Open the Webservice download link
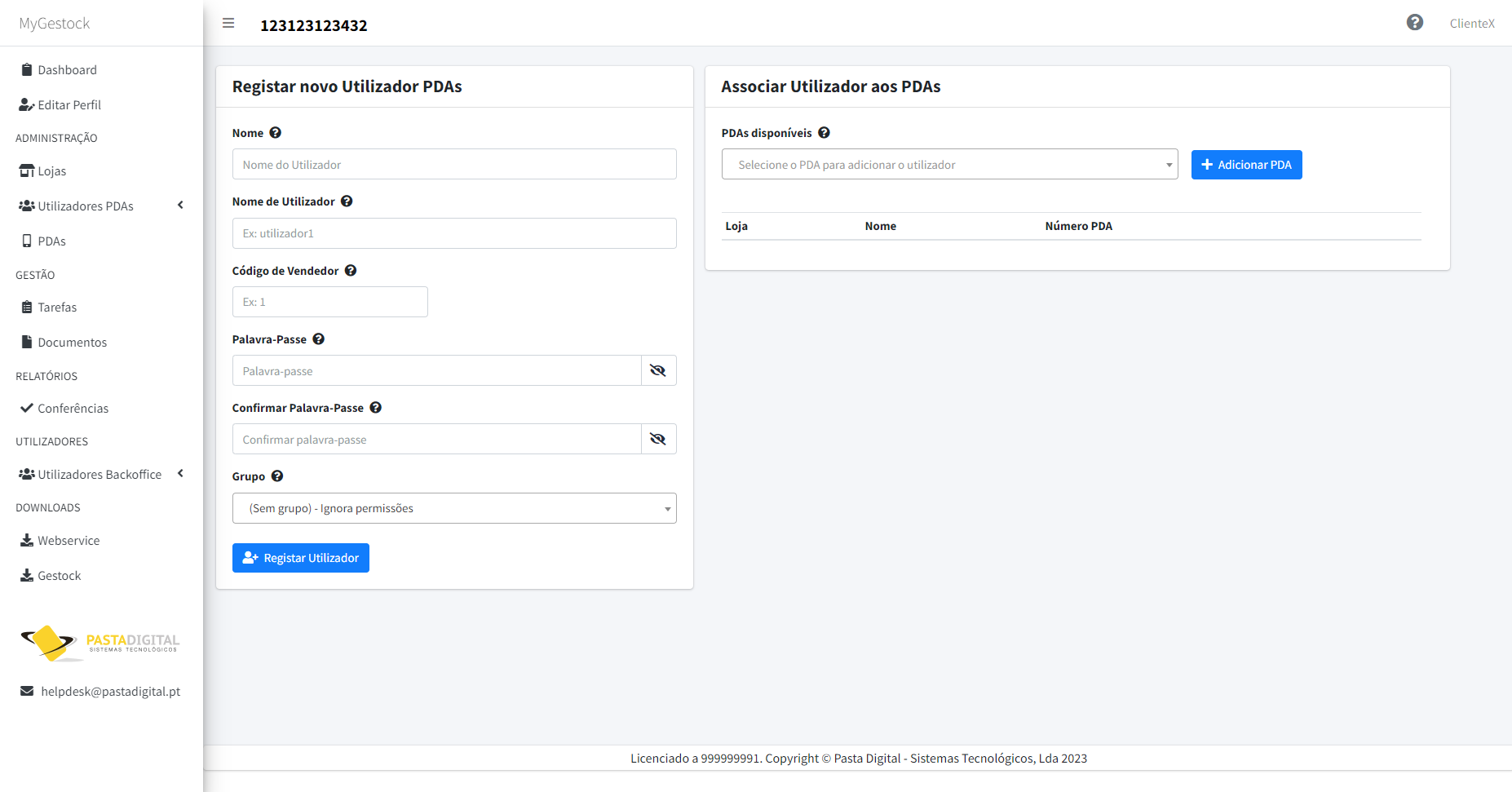The width and height of the screenshot is (1512, 792). [69, 541]
